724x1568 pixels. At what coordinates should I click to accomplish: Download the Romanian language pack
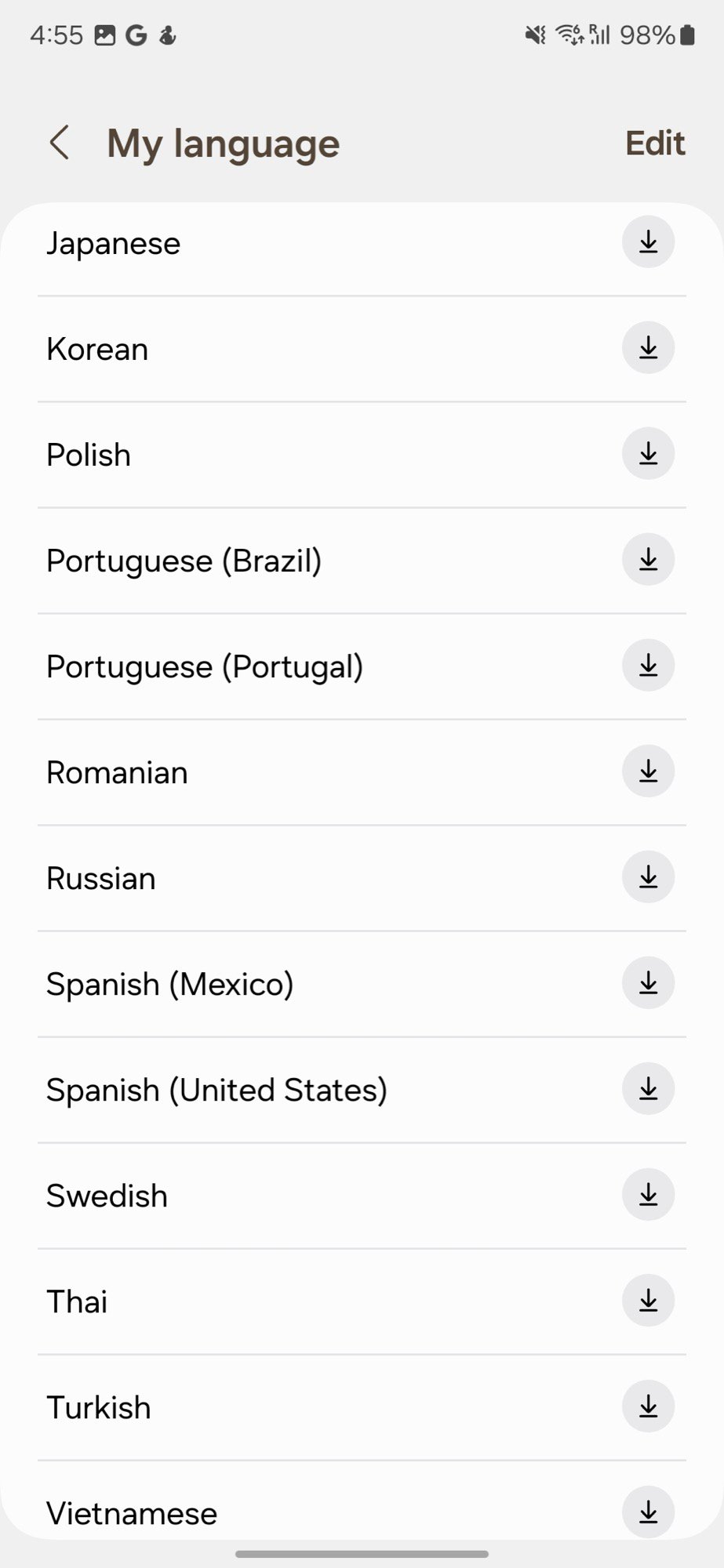(648, 771)
